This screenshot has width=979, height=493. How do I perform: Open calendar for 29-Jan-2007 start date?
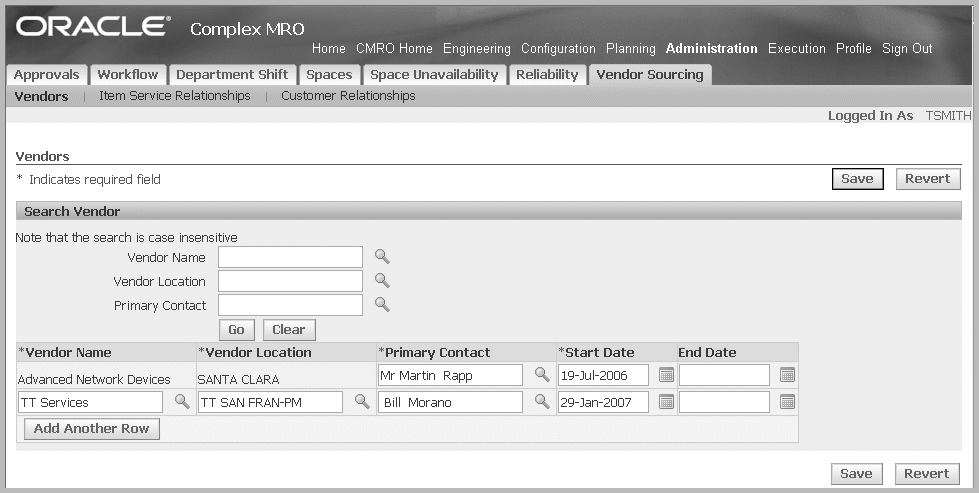point(666,402)
